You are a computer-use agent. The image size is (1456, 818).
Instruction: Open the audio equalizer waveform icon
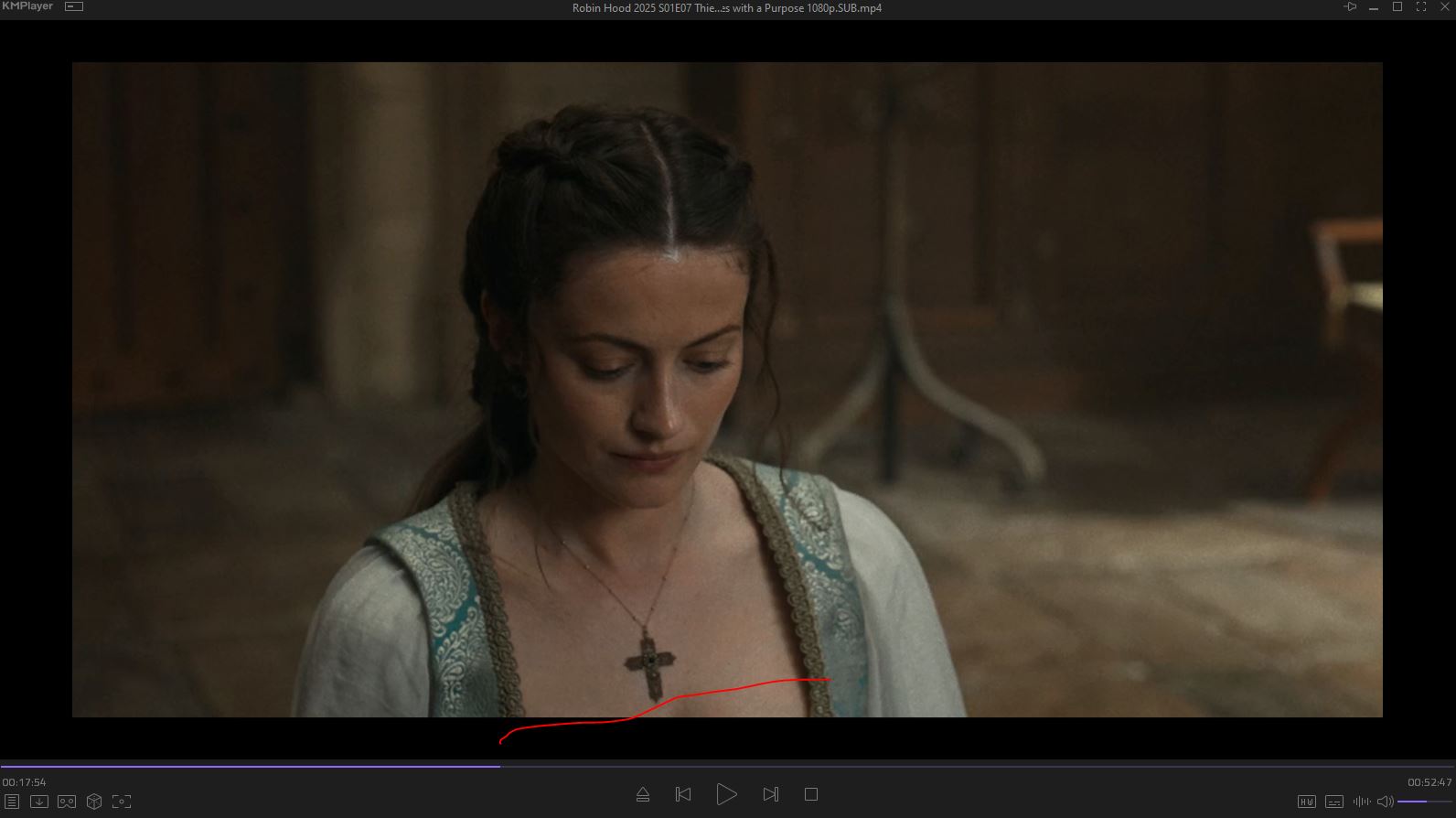(1362, 802)
